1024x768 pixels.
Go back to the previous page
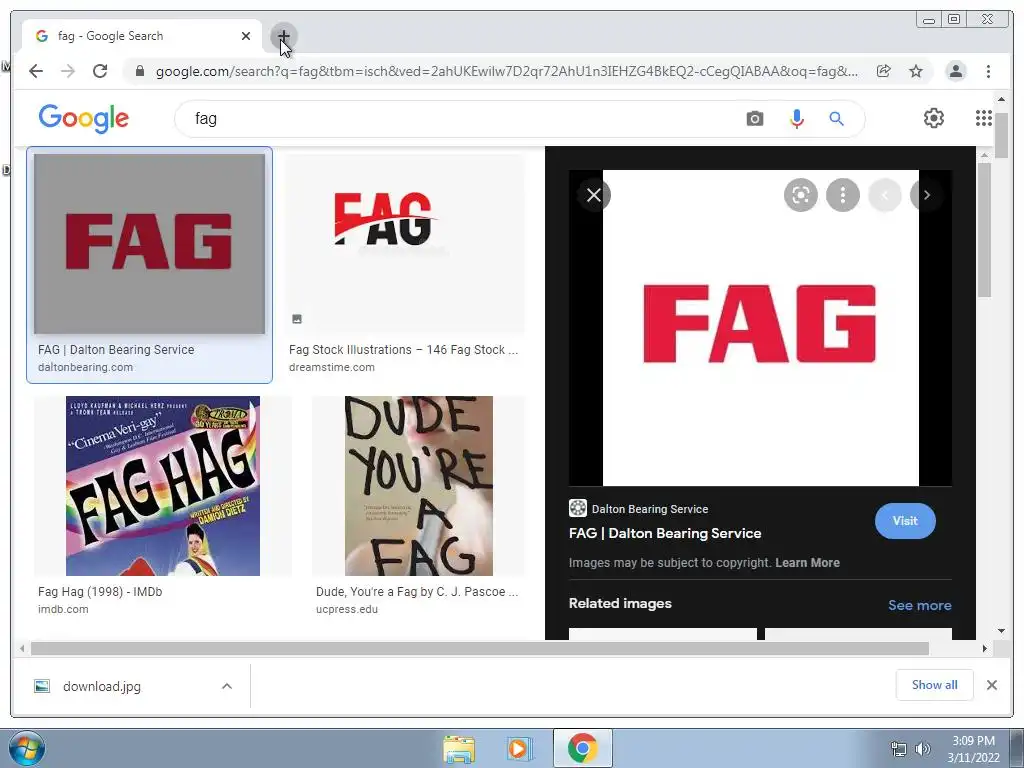36,71
